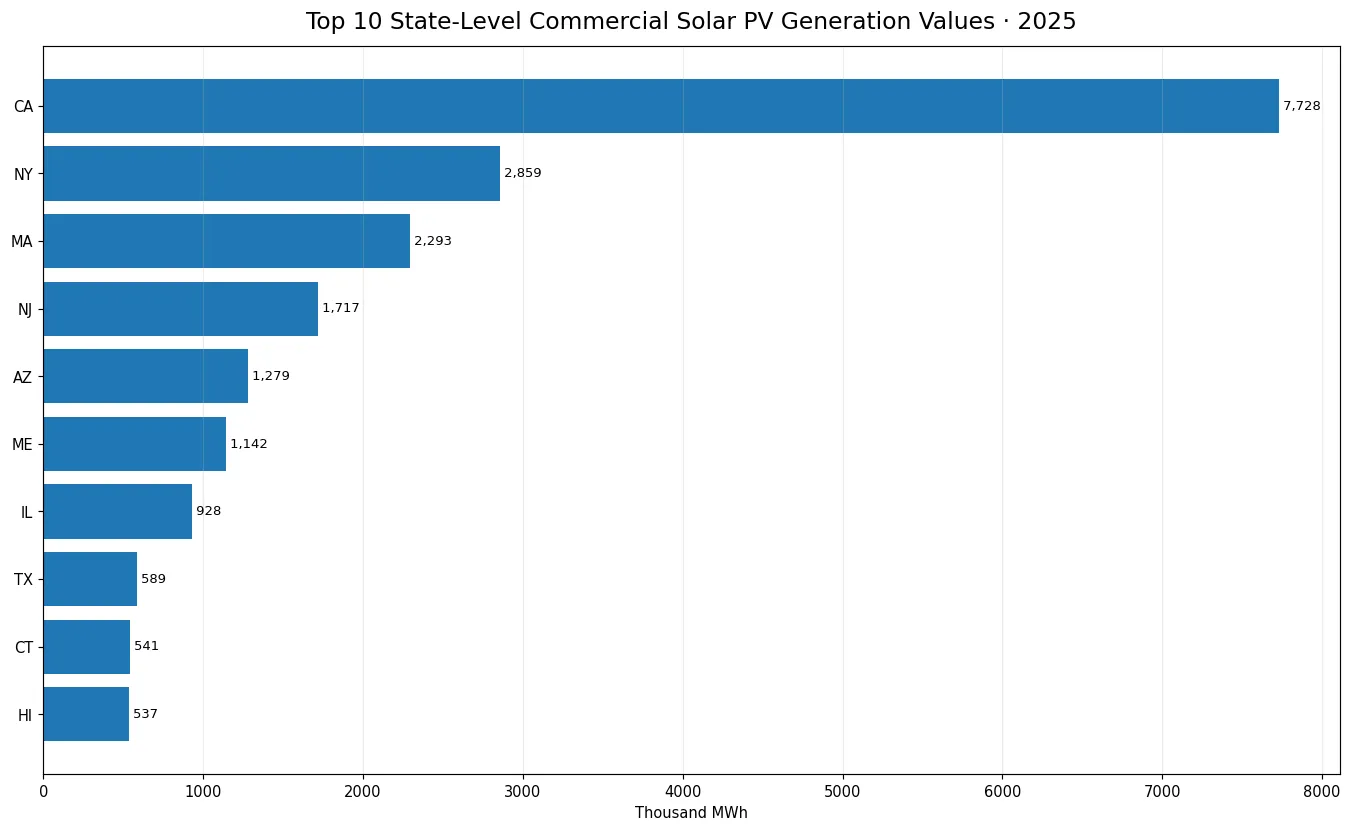Click the ME y-axis label

pos(23,445)
